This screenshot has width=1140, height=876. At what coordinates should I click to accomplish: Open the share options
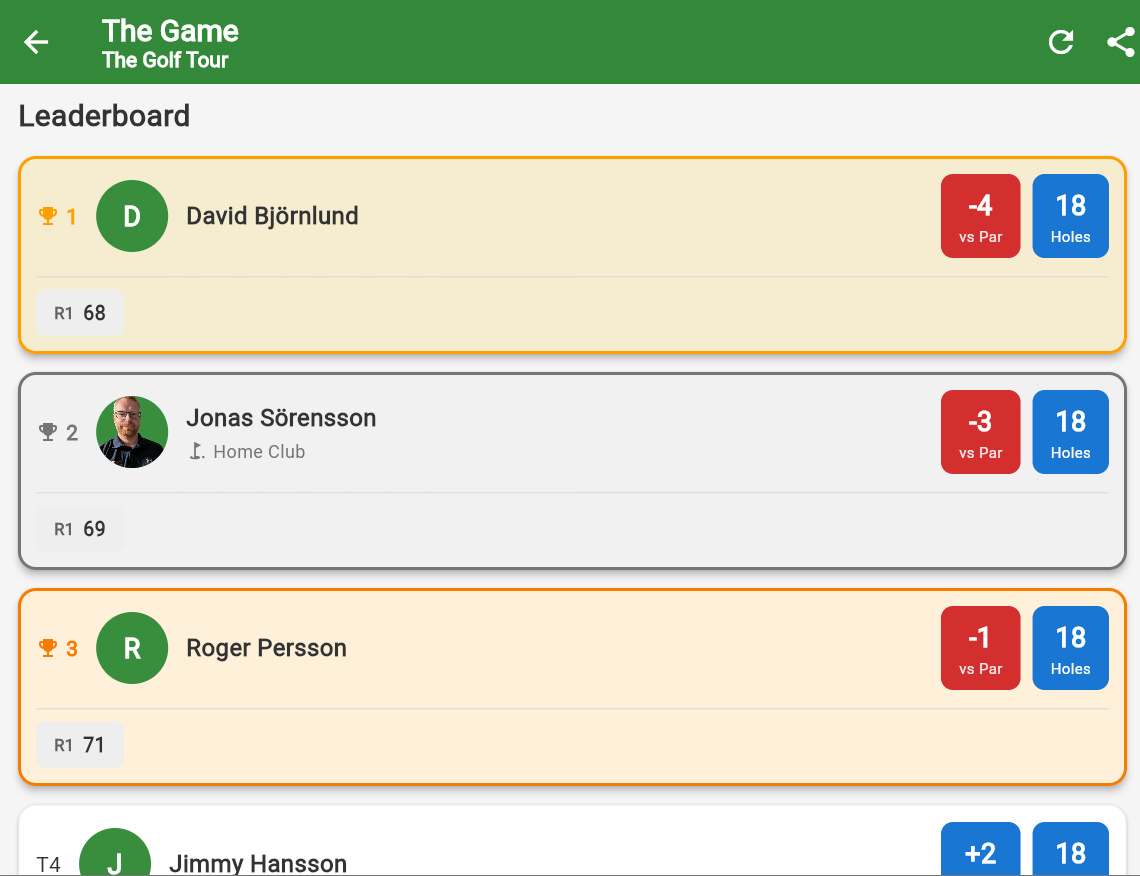click(1119, 42)
